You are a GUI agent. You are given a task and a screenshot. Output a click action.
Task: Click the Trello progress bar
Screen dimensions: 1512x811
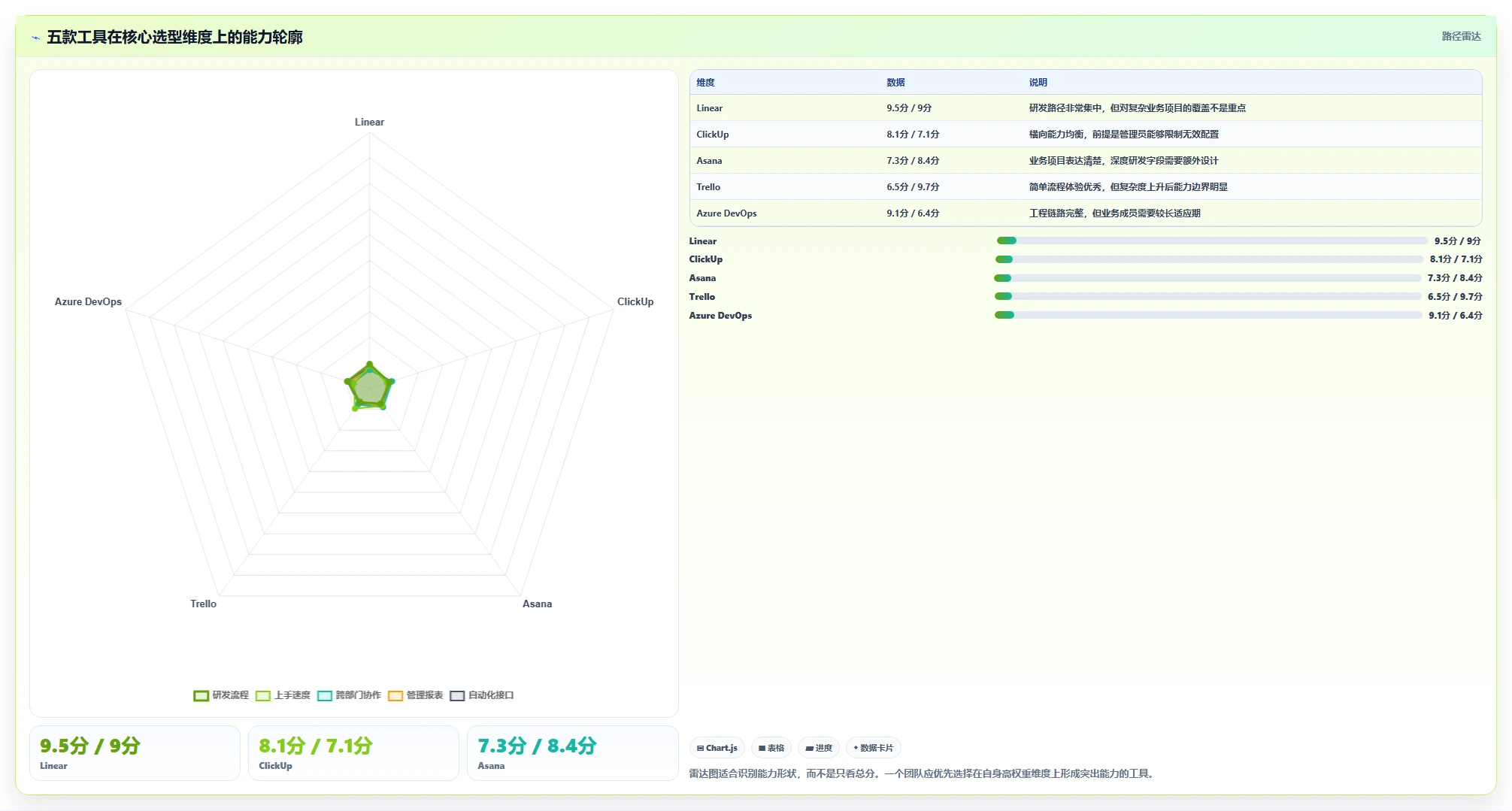coord(1207,296)
